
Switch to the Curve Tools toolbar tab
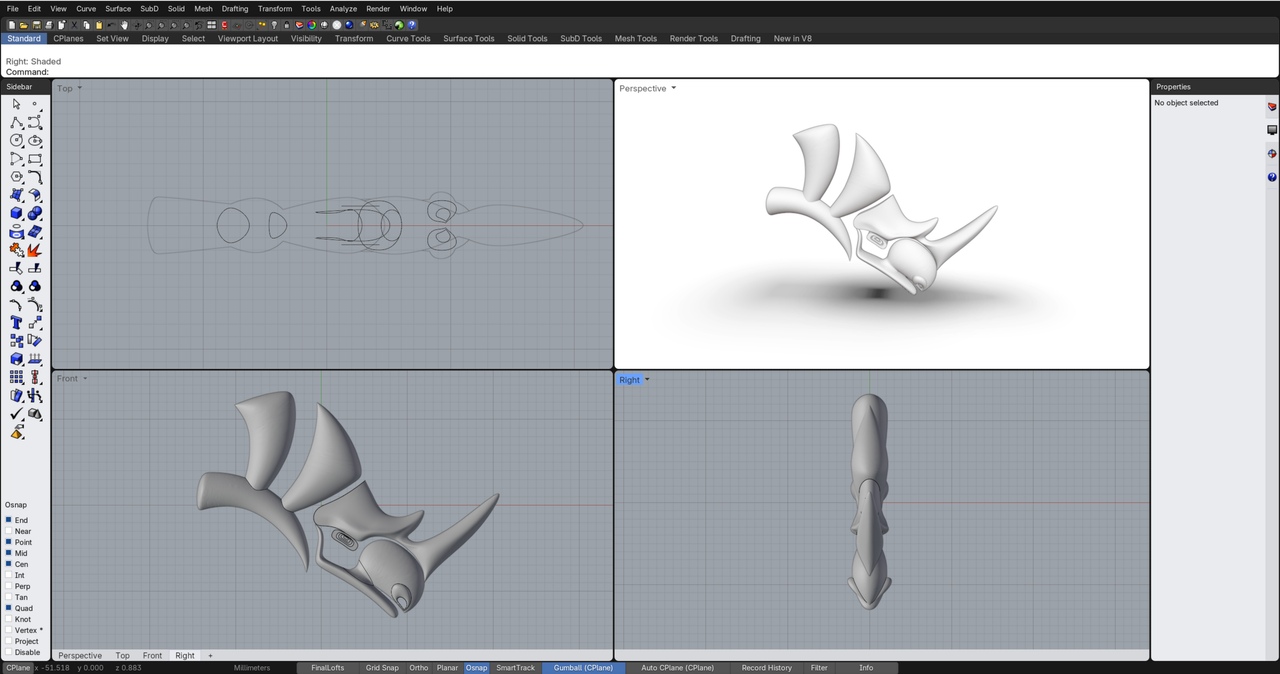point(408,38)
